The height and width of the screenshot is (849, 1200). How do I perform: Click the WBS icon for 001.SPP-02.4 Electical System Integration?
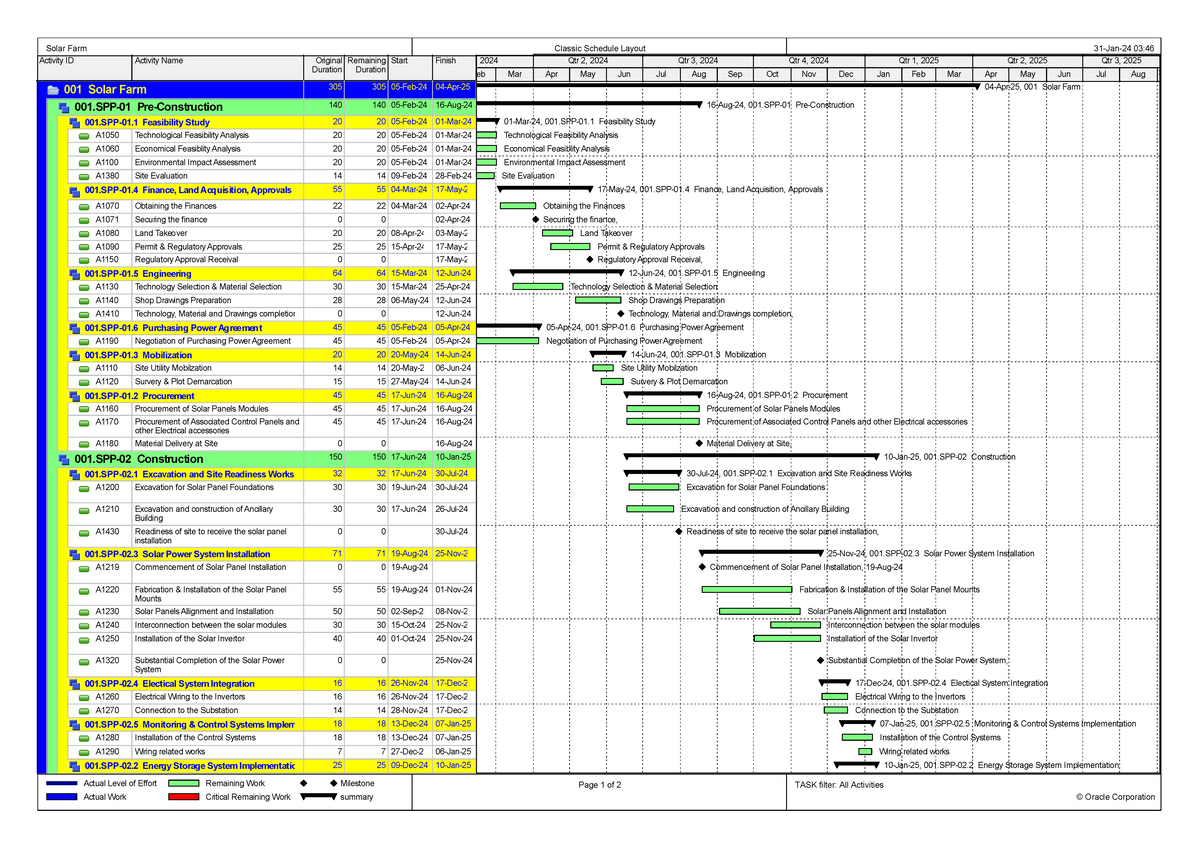click(76, 683)
